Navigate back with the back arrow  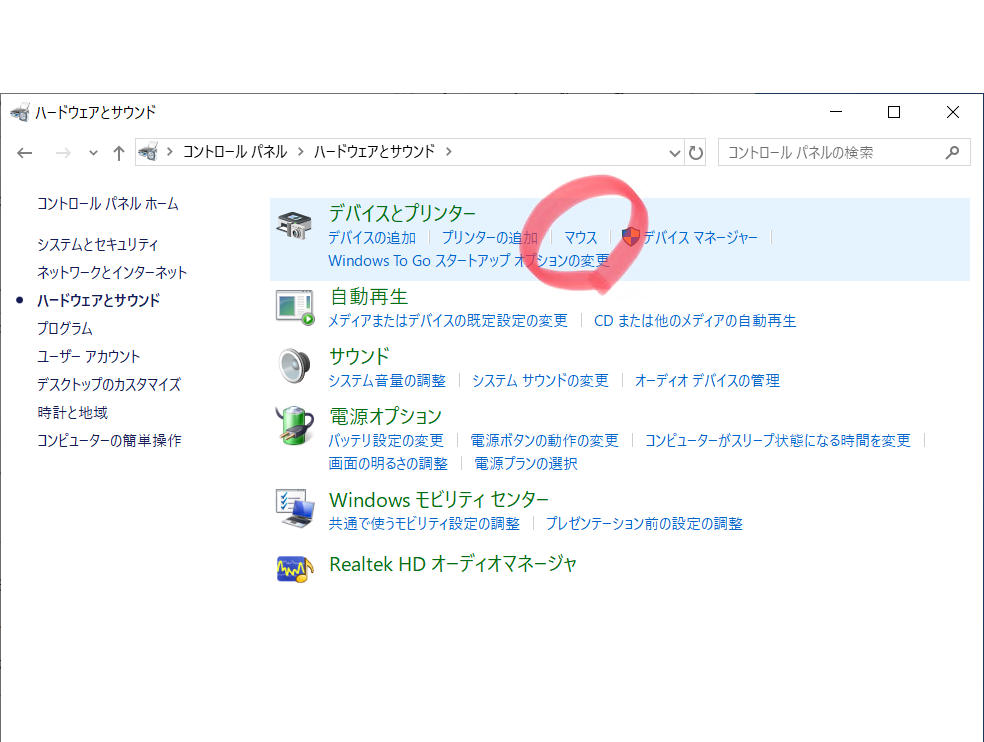[x=25, y=152]
